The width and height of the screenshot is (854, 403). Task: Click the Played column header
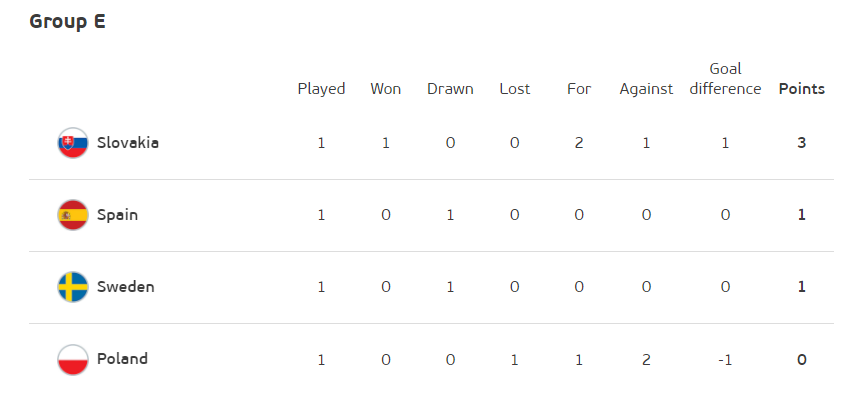pyautogui.click(x=321, y=89)
